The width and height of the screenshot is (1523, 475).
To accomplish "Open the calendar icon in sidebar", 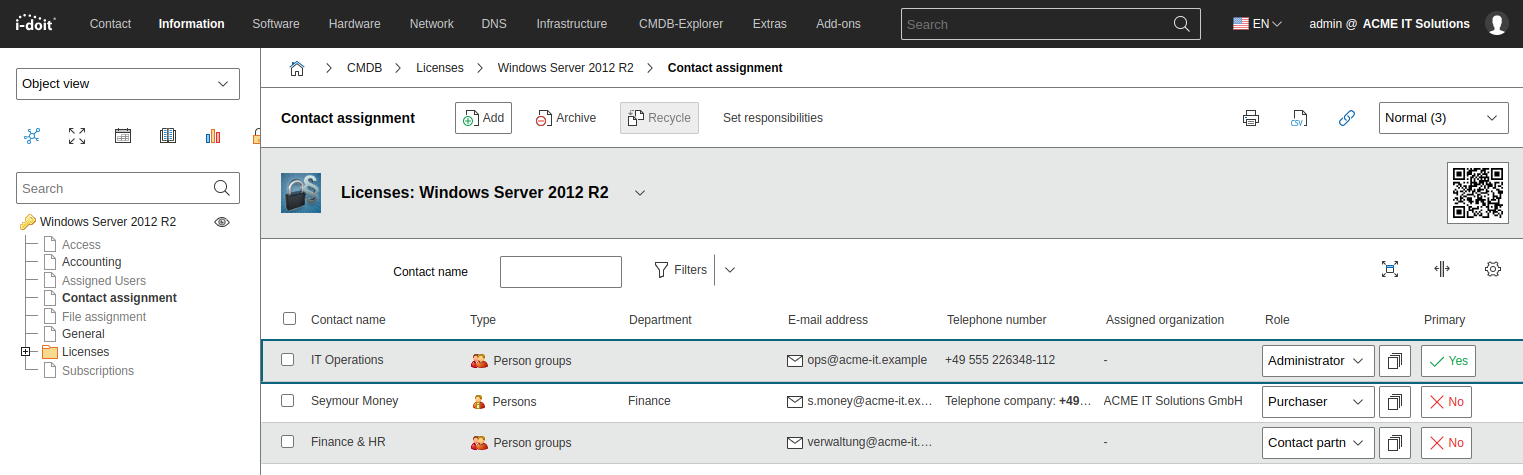I will [x=123, y=136].
